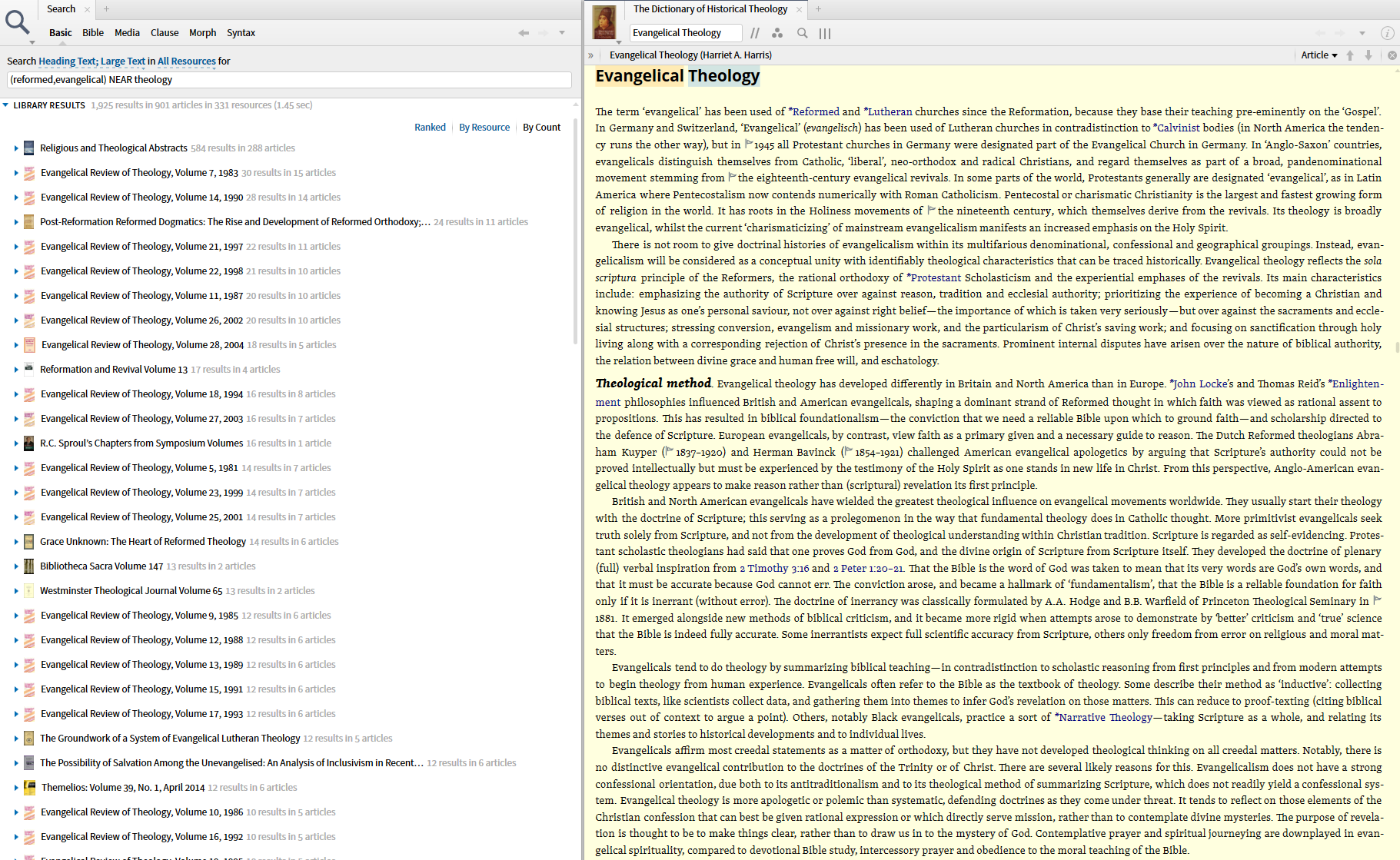Viewport: 1400px width, 860px height.
Task: Open All Resources selector
Action: [187, 61]
